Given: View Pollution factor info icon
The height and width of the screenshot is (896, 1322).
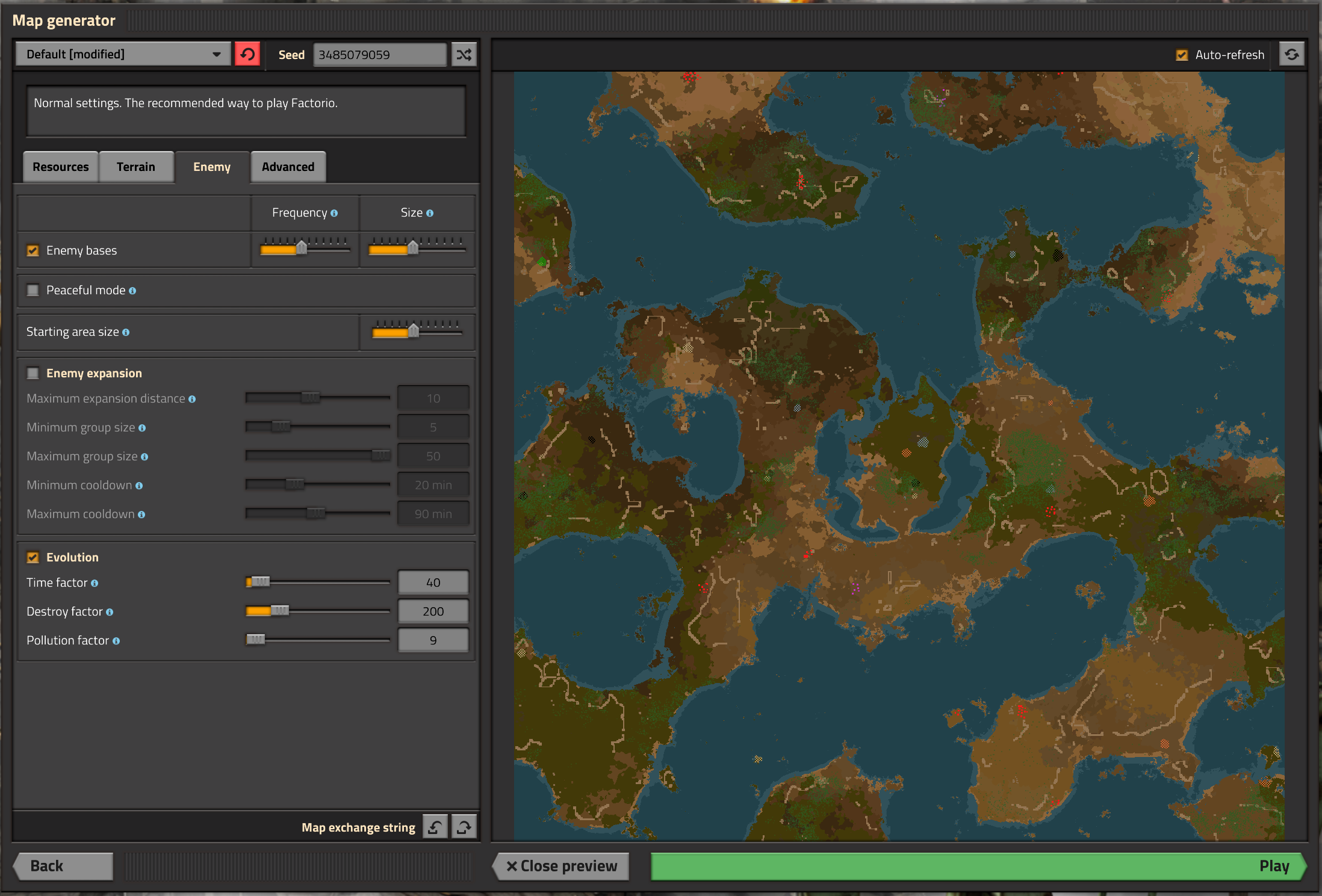Looking at the screenshot, I should pyautogui.click(x=116, y=641).
